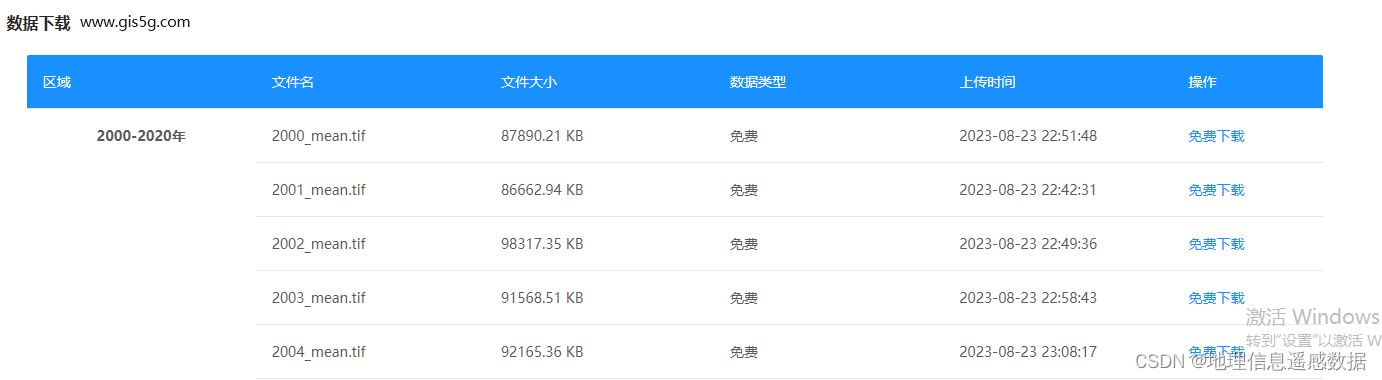Click upload time 2023-08-23 22:42:31

1028,190
